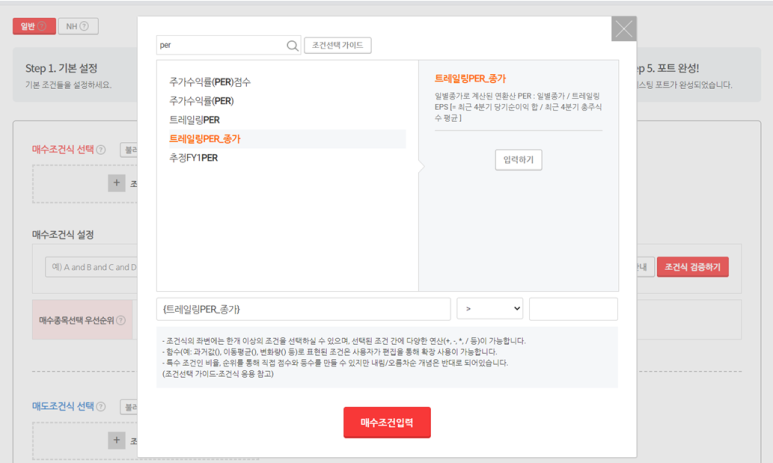Open the comparison operator dropdown

coord(489,309)
